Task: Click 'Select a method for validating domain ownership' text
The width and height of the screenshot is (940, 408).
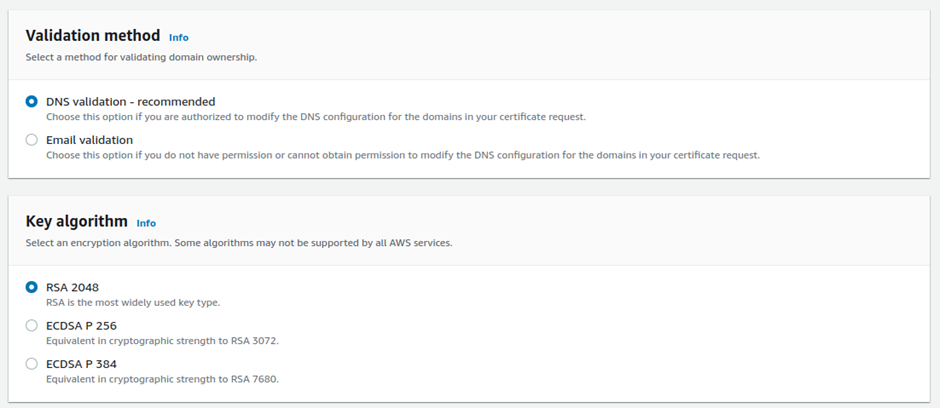Action: coord(141,58)
